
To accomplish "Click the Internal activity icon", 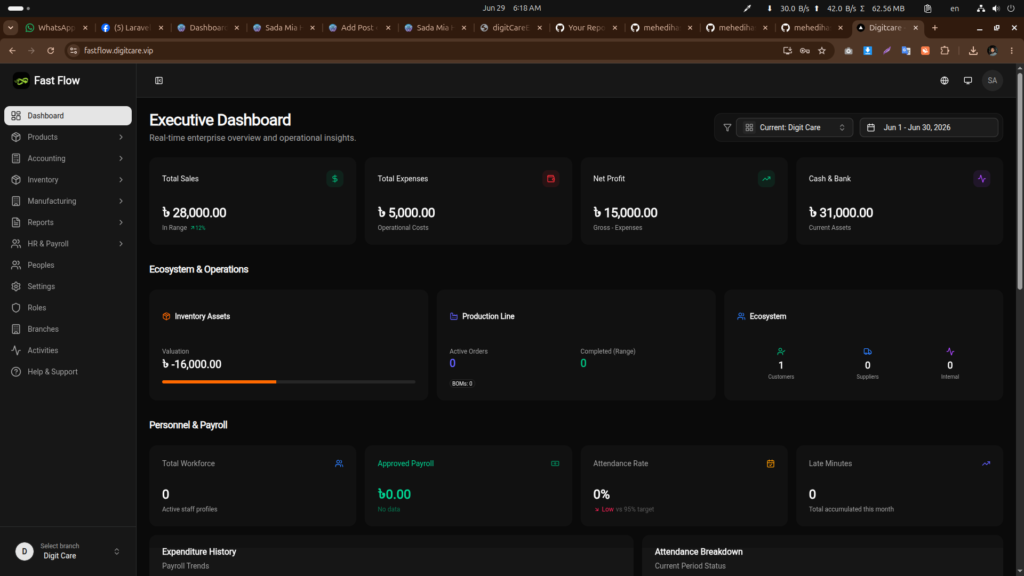I will click(950, 351).
